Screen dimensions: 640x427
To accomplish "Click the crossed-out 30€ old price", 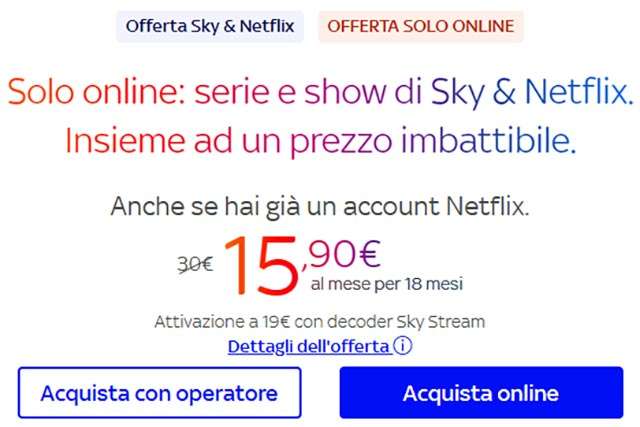I will (x=195, y=264).
